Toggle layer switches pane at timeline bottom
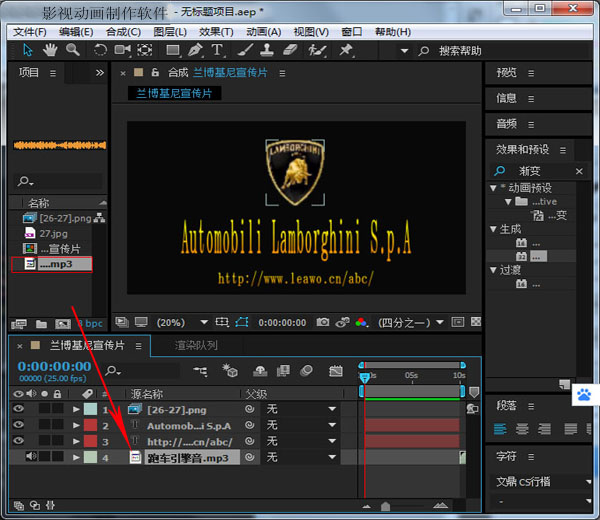600x520 pixels. point(18,506)
